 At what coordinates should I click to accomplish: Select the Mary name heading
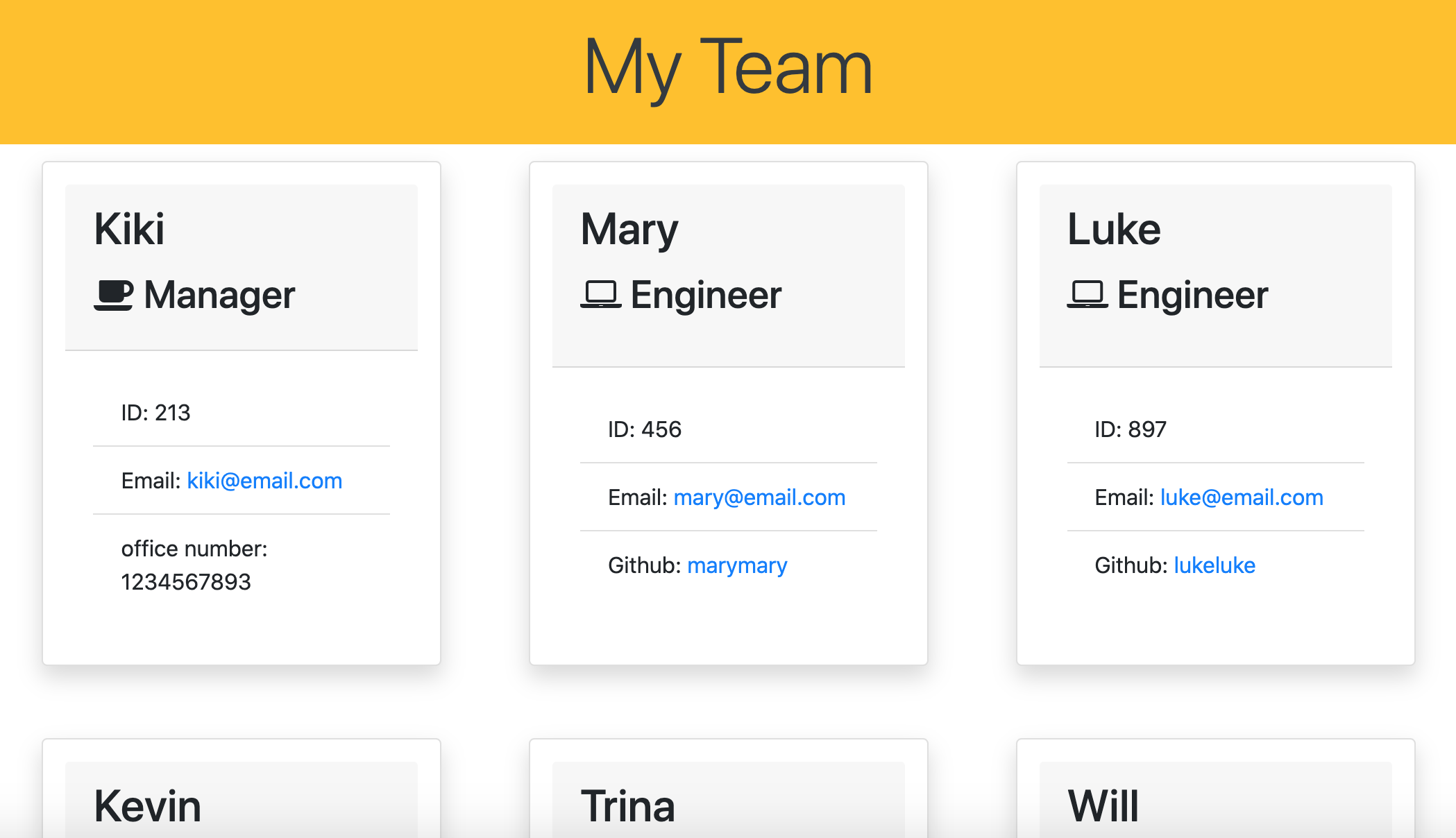tap(629, 229)
